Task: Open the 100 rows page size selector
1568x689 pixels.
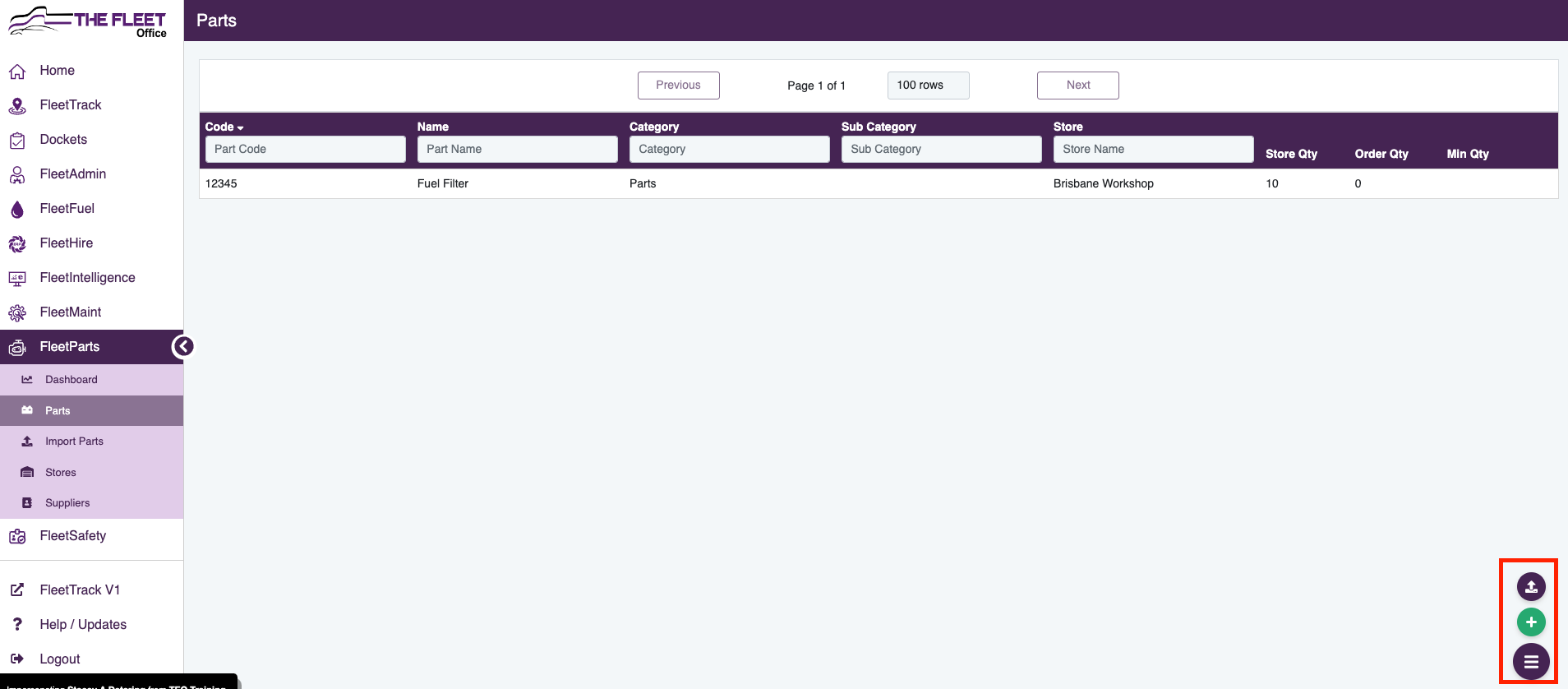Action: pyautogui.click(x=928, y=86)
